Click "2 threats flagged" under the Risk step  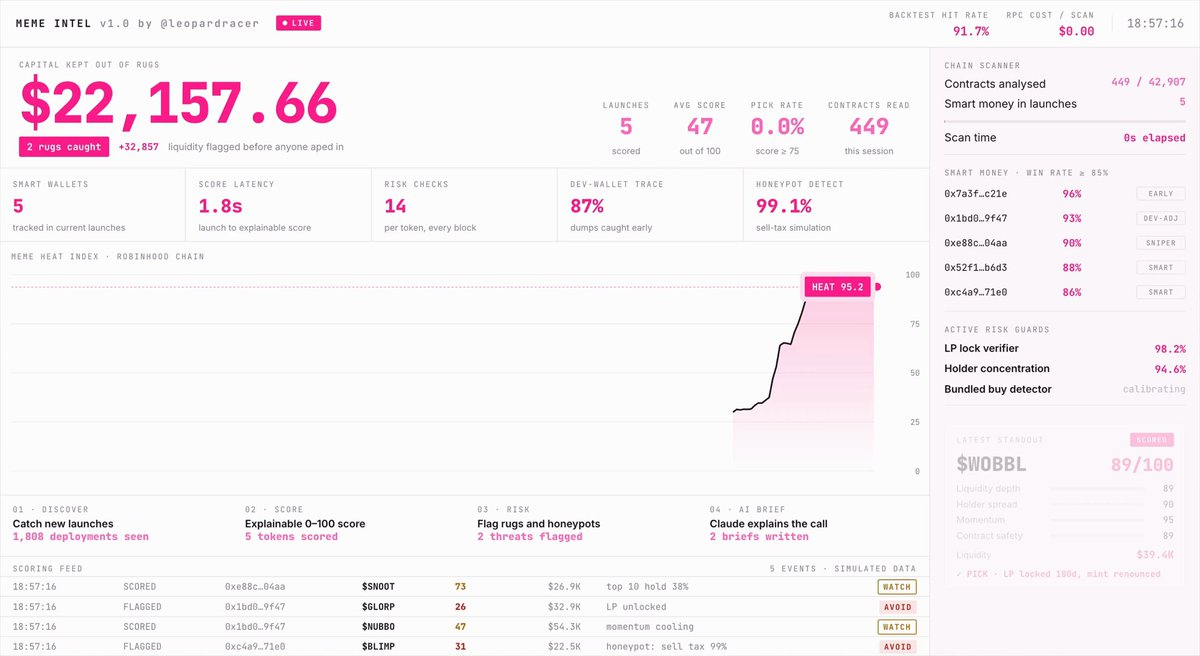(x=530, y=537)
